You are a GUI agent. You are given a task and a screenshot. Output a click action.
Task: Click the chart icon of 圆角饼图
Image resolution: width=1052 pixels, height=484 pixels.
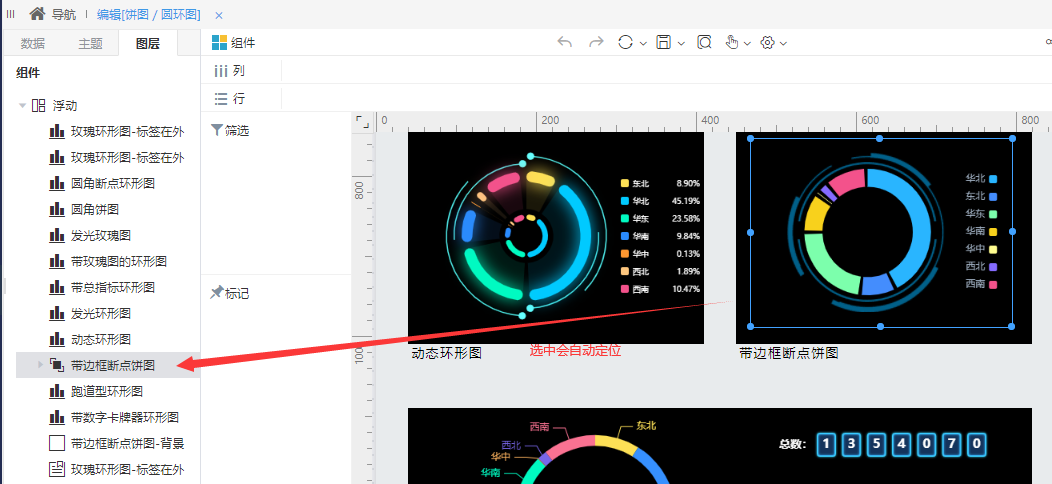(x=57, y=209)
